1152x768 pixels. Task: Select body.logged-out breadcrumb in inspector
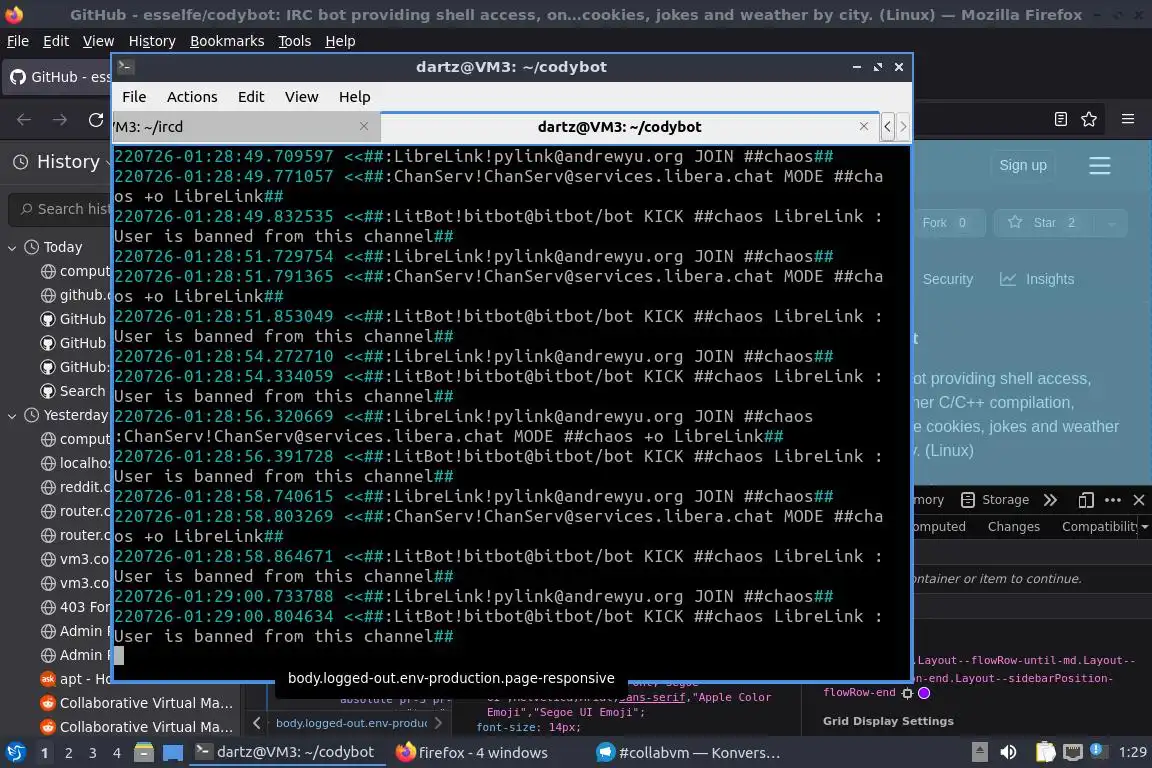pyautogui.click(x=351, y=723)
